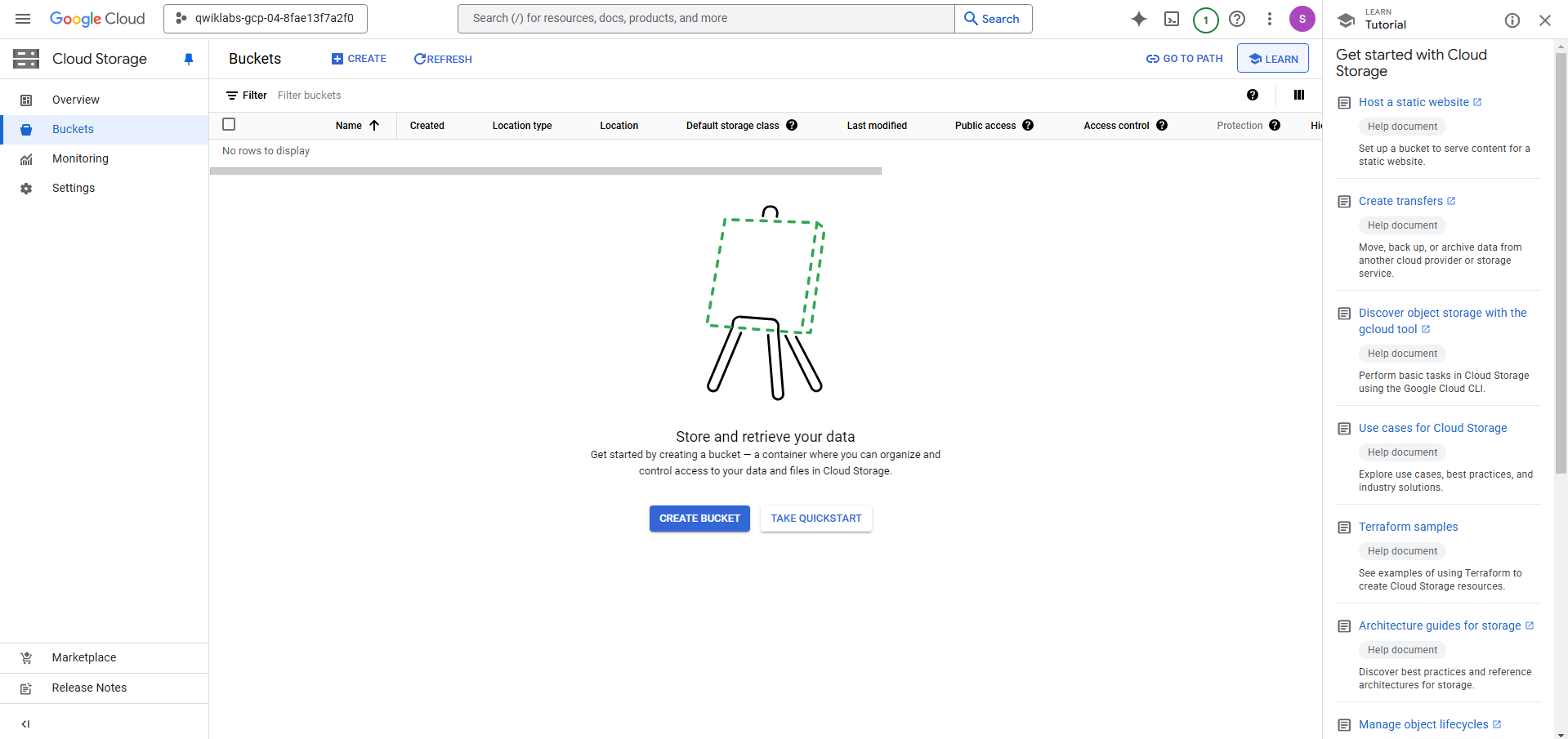Open the help question mark menu
The height and width of the screenshot is (739, 1568).
1237,19
